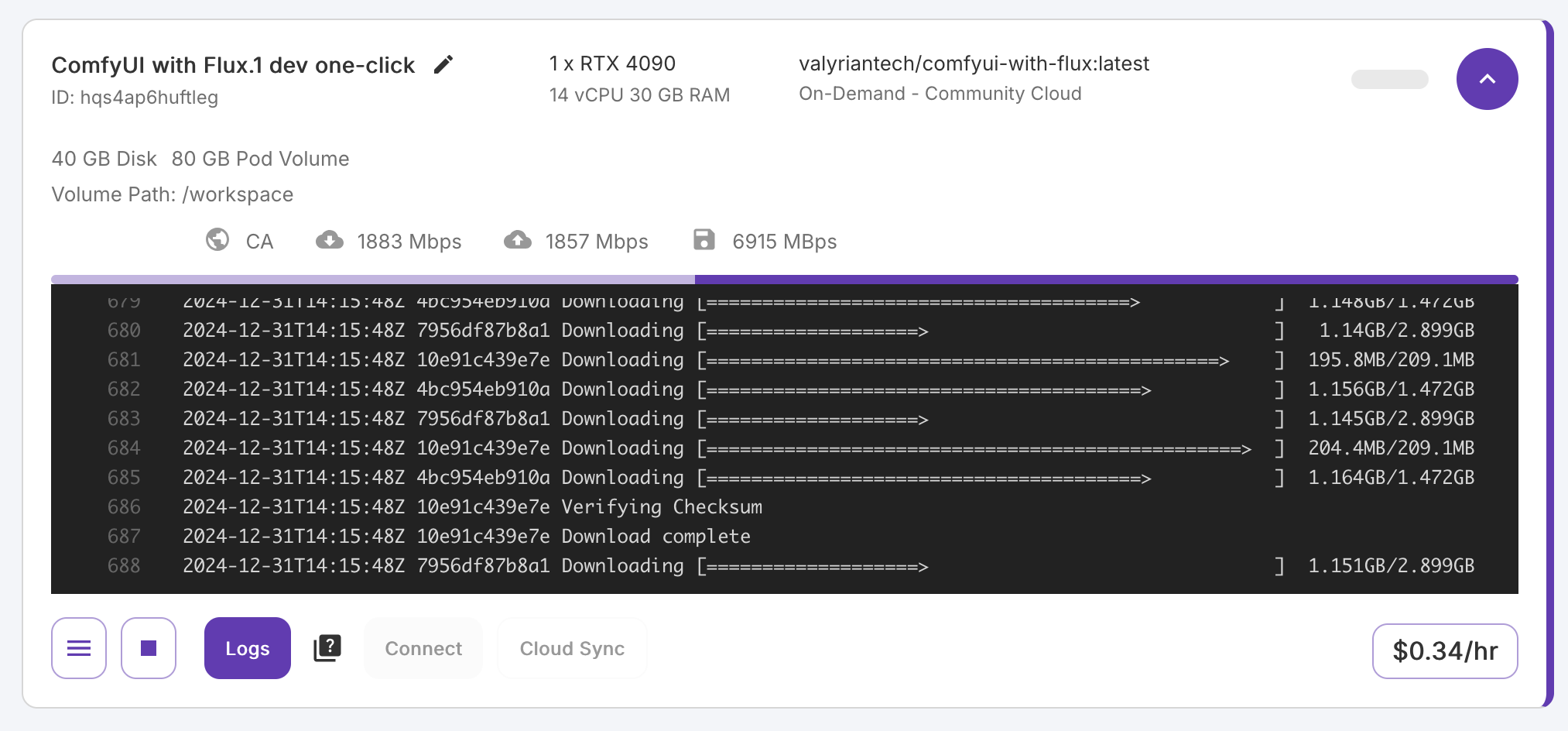
Task: Click the Connect button
Action: [x=423, y=648]
